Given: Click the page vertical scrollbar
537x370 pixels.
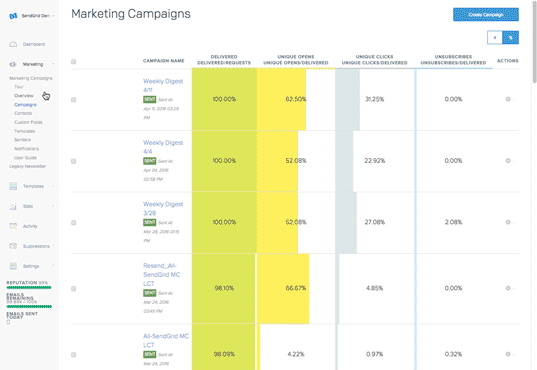Looking at the screenshot, I should click(534, 41).
